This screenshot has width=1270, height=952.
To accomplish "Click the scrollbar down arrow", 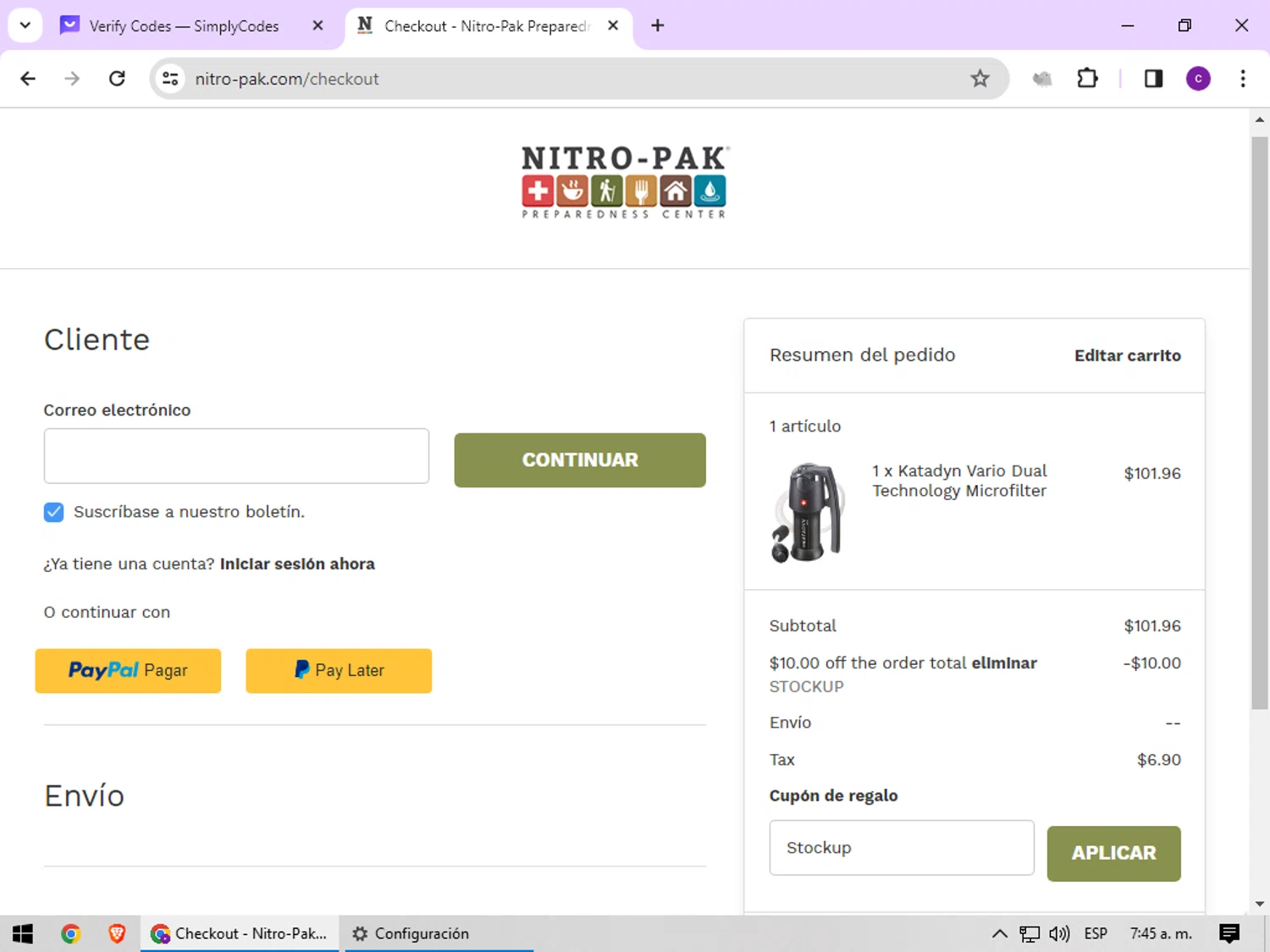I will 1260,904.
